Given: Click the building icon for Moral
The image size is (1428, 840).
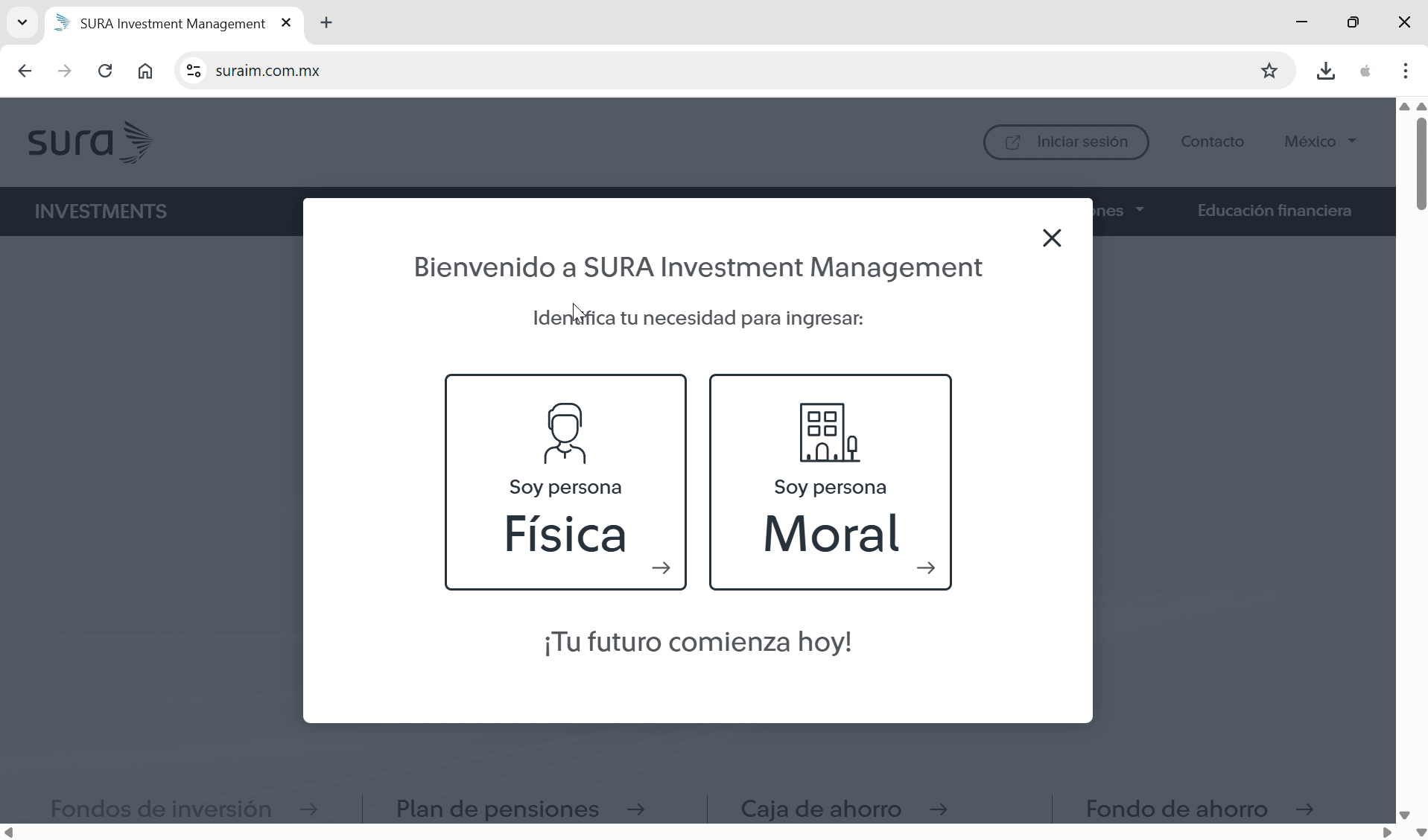Looking at the screenshot, I should pos(829,433).
